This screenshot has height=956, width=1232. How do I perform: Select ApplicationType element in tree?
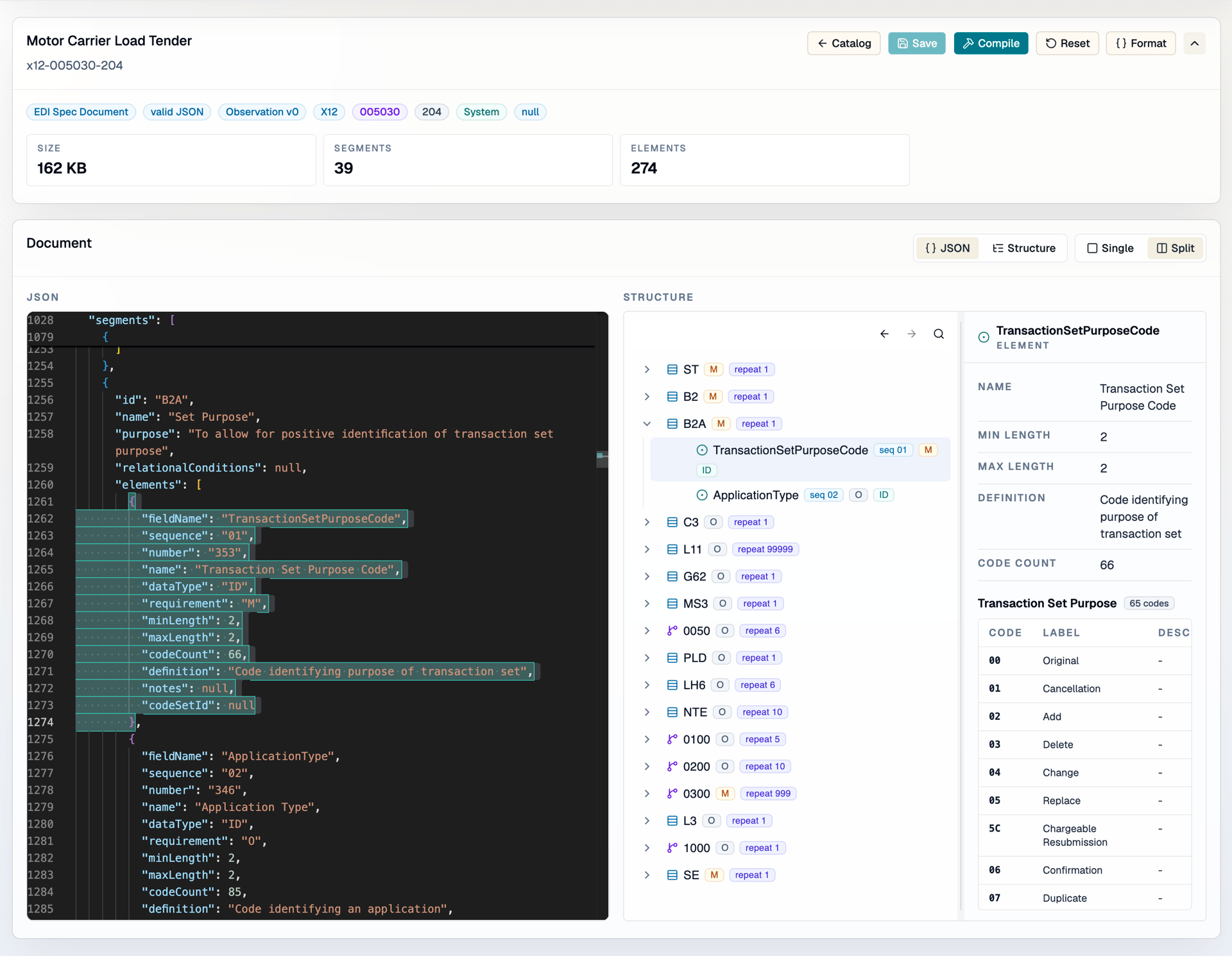(x=800, y=495)
